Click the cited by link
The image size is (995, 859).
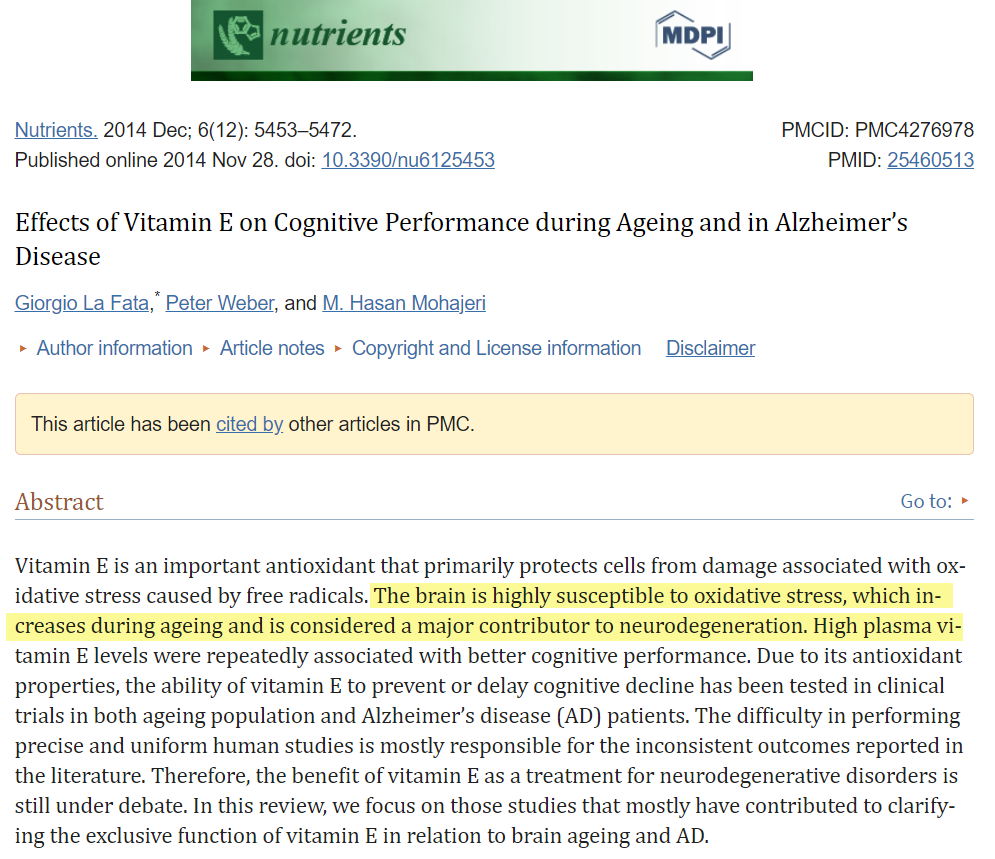pyautogui.click(x=249, y=424)
